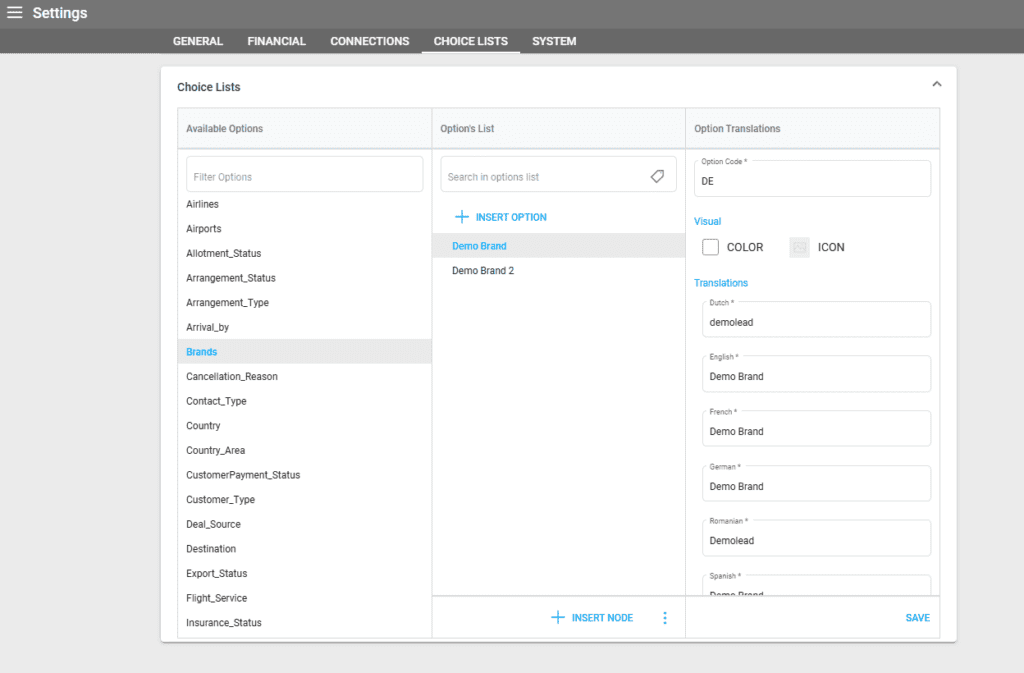1024x673 pixels.
Task: Choose Cancellation_Reason in Available Options
Action: tap(232, 377)
